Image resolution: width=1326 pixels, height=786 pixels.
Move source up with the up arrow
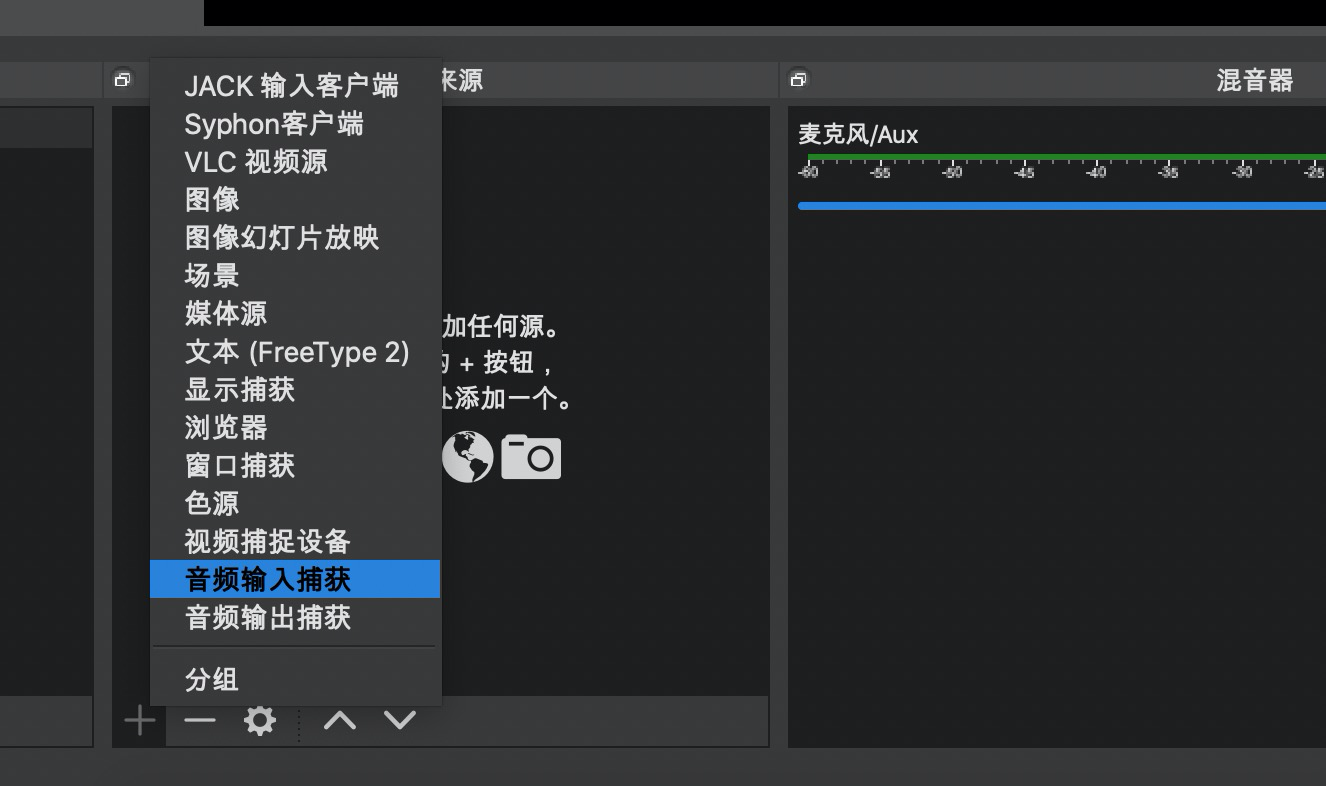340,720
